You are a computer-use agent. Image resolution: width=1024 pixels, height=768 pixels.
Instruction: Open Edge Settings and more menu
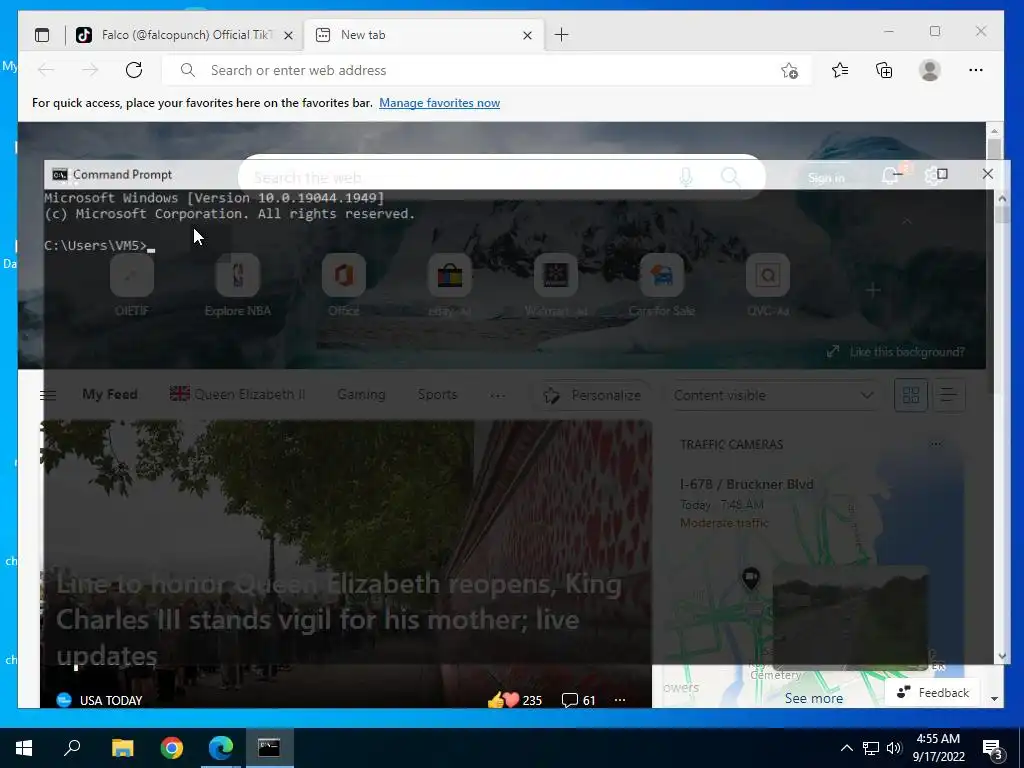point(976,70)
